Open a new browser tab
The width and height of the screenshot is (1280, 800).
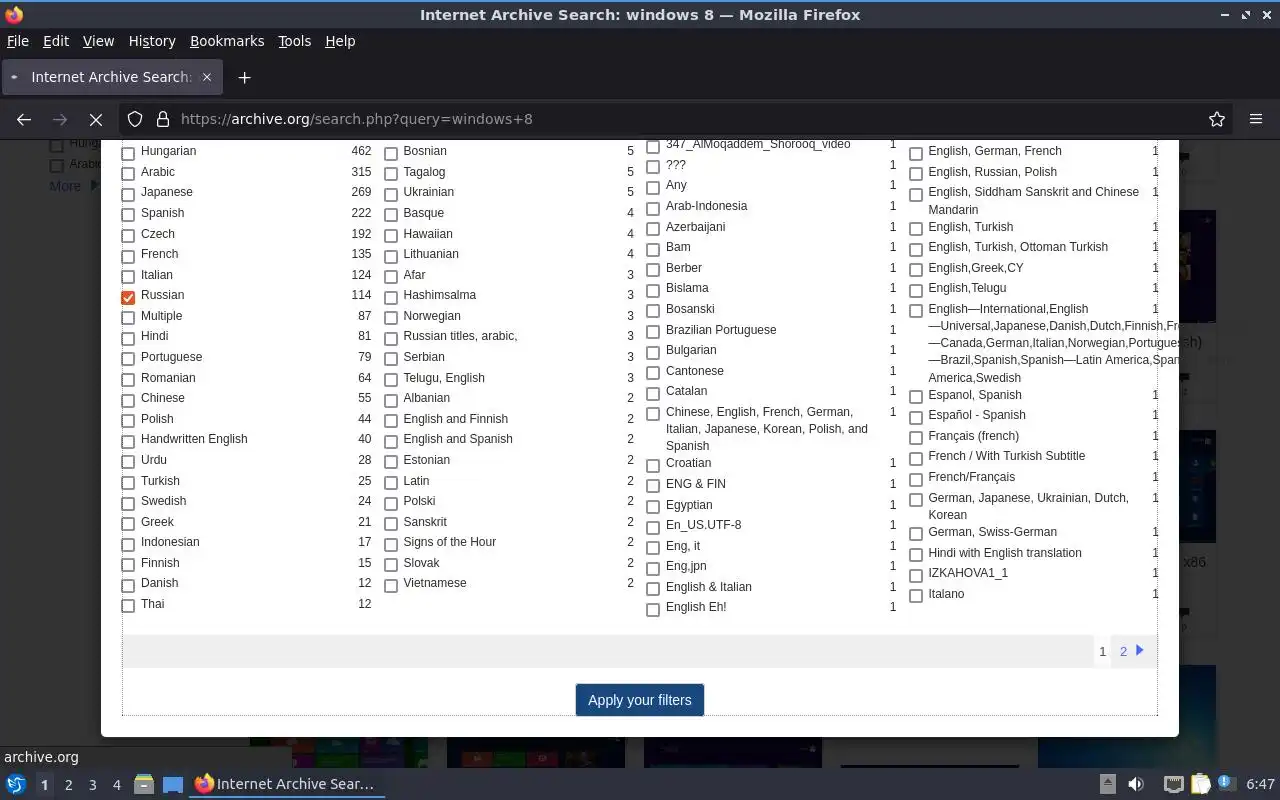click(x=244, y=77)
